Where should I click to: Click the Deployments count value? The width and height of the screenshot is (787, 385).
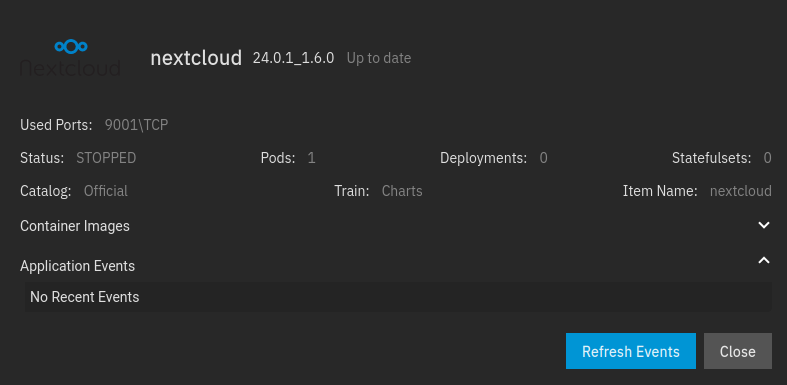click(x=543, y=158)
